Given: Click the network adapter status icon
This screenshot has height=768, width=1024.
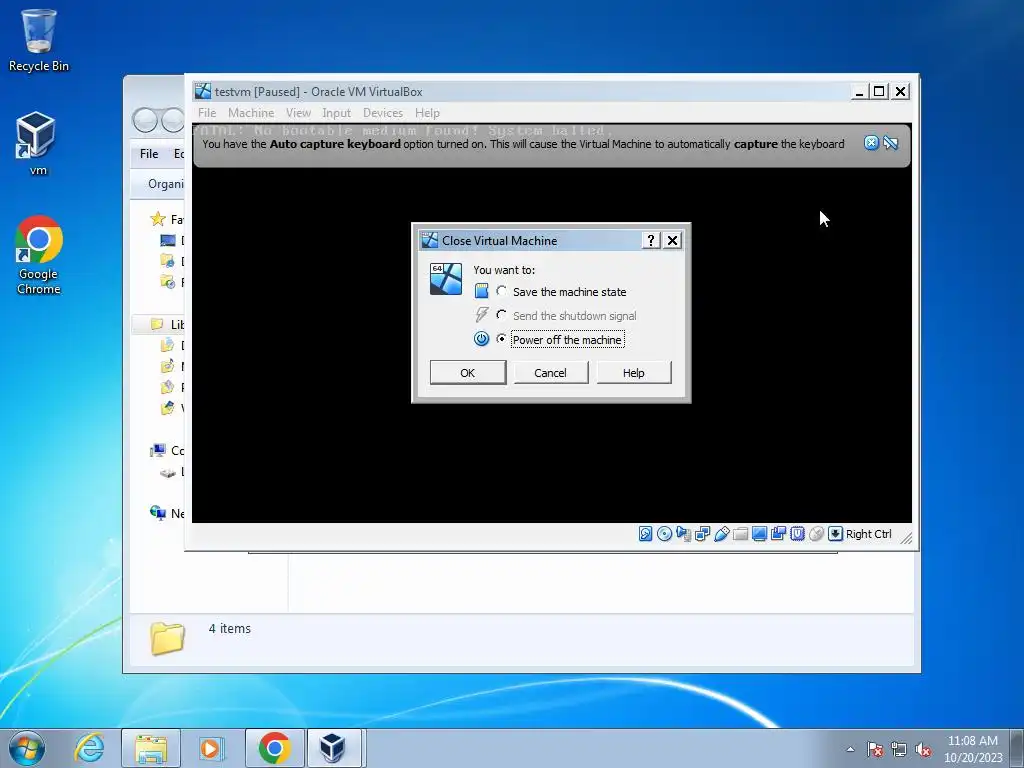Looking at the screenshot, I should [x=703, y=534].
